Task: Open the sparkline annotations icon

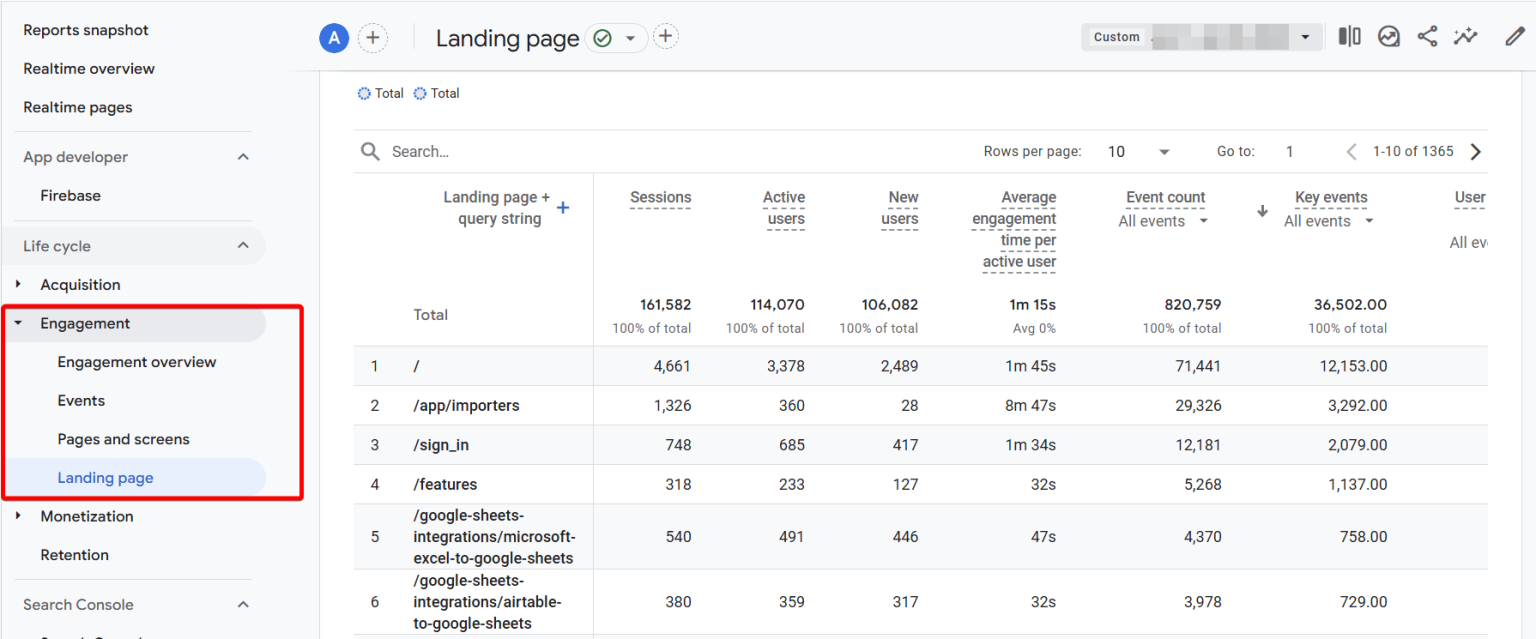Action: (1466, 37)
